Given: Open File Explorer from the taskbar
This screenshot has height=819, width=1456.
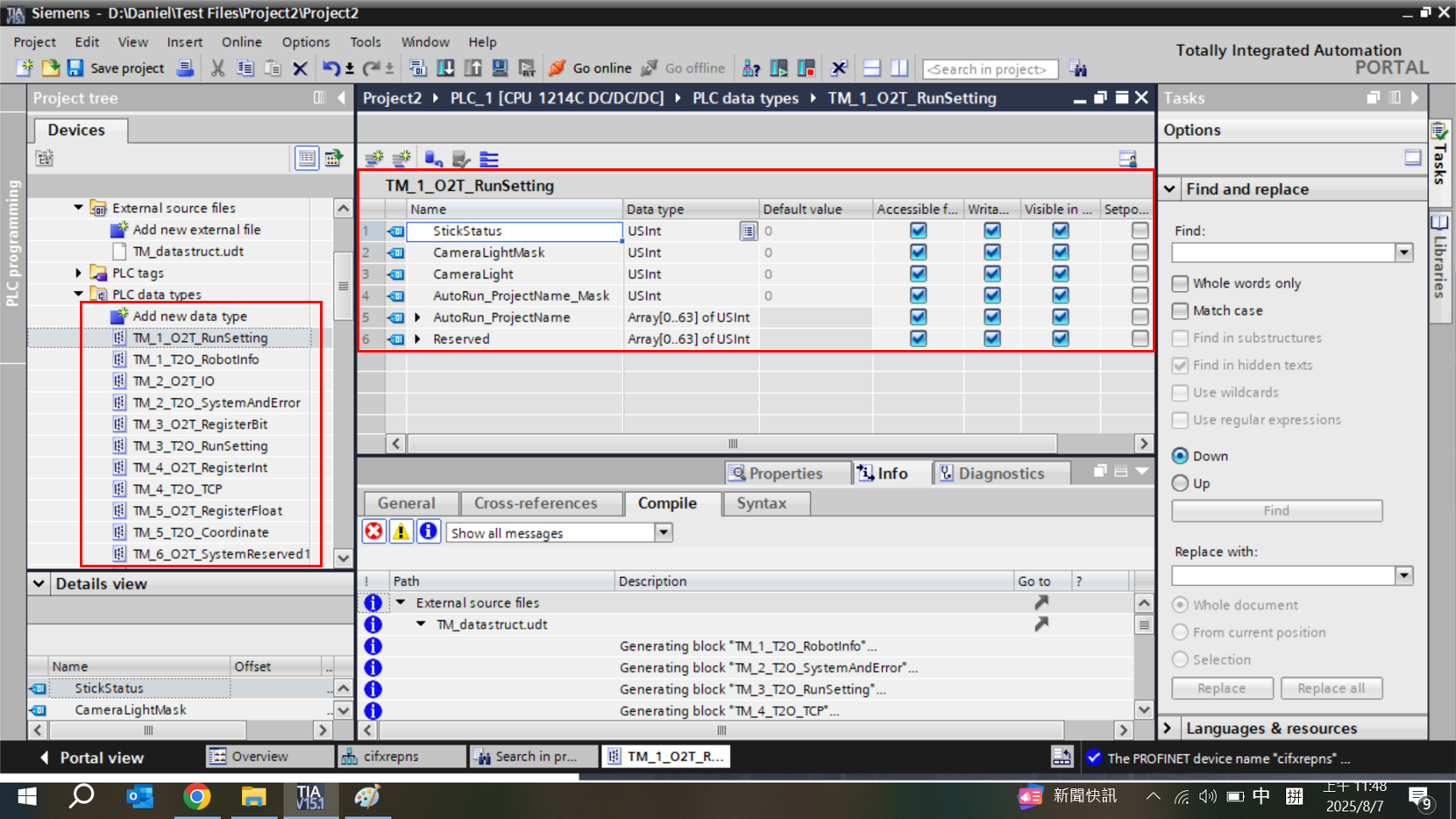Looking at the screenshot, I should click(x=253, y=796).
